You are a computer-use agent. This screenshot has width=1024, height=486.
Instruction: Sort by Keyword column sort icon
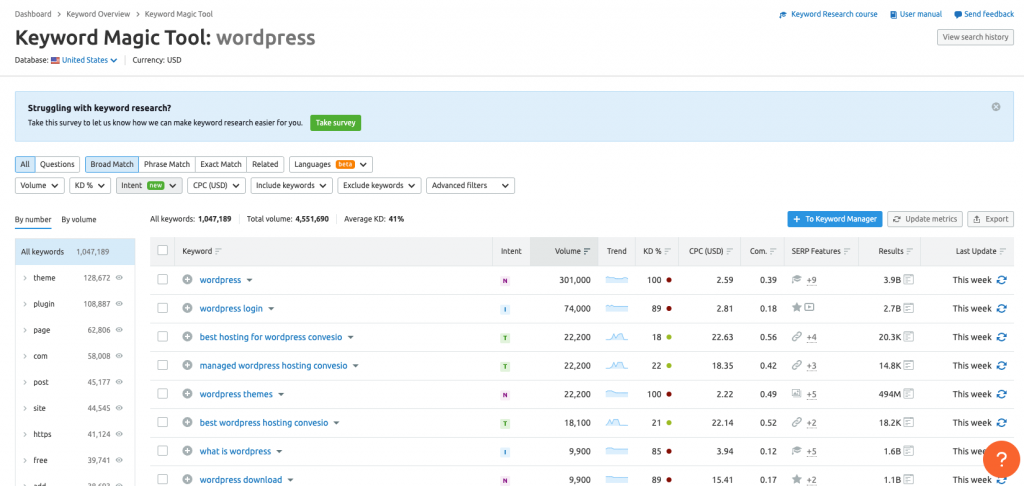218,251
